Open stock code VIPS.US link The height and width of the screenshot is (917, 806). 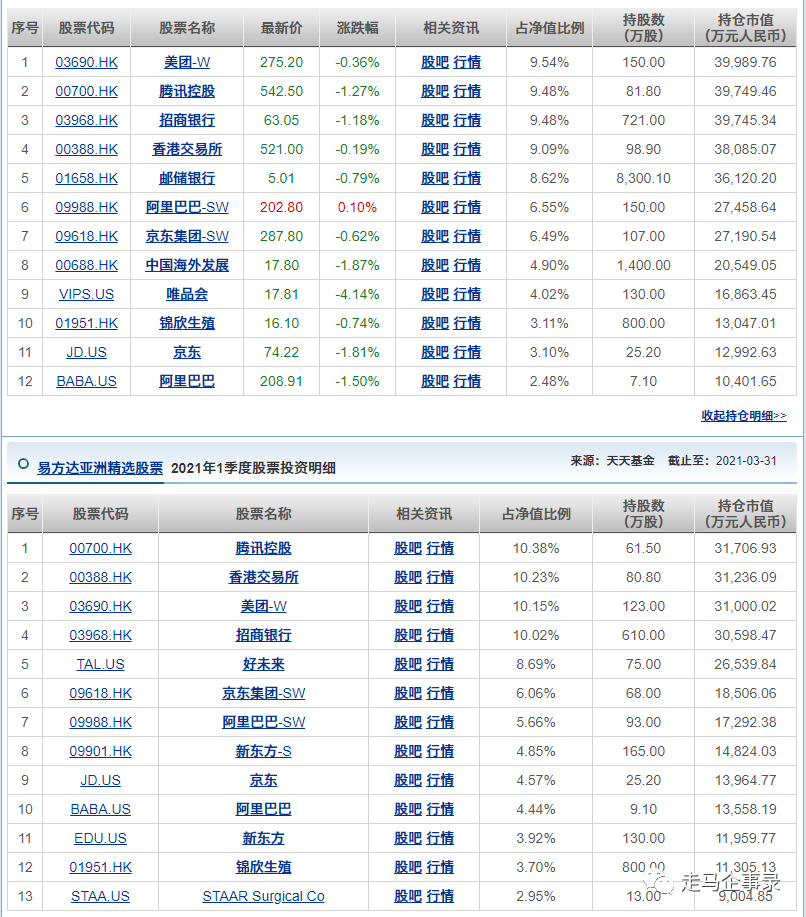pyautogui.click(x=86, y=294)
